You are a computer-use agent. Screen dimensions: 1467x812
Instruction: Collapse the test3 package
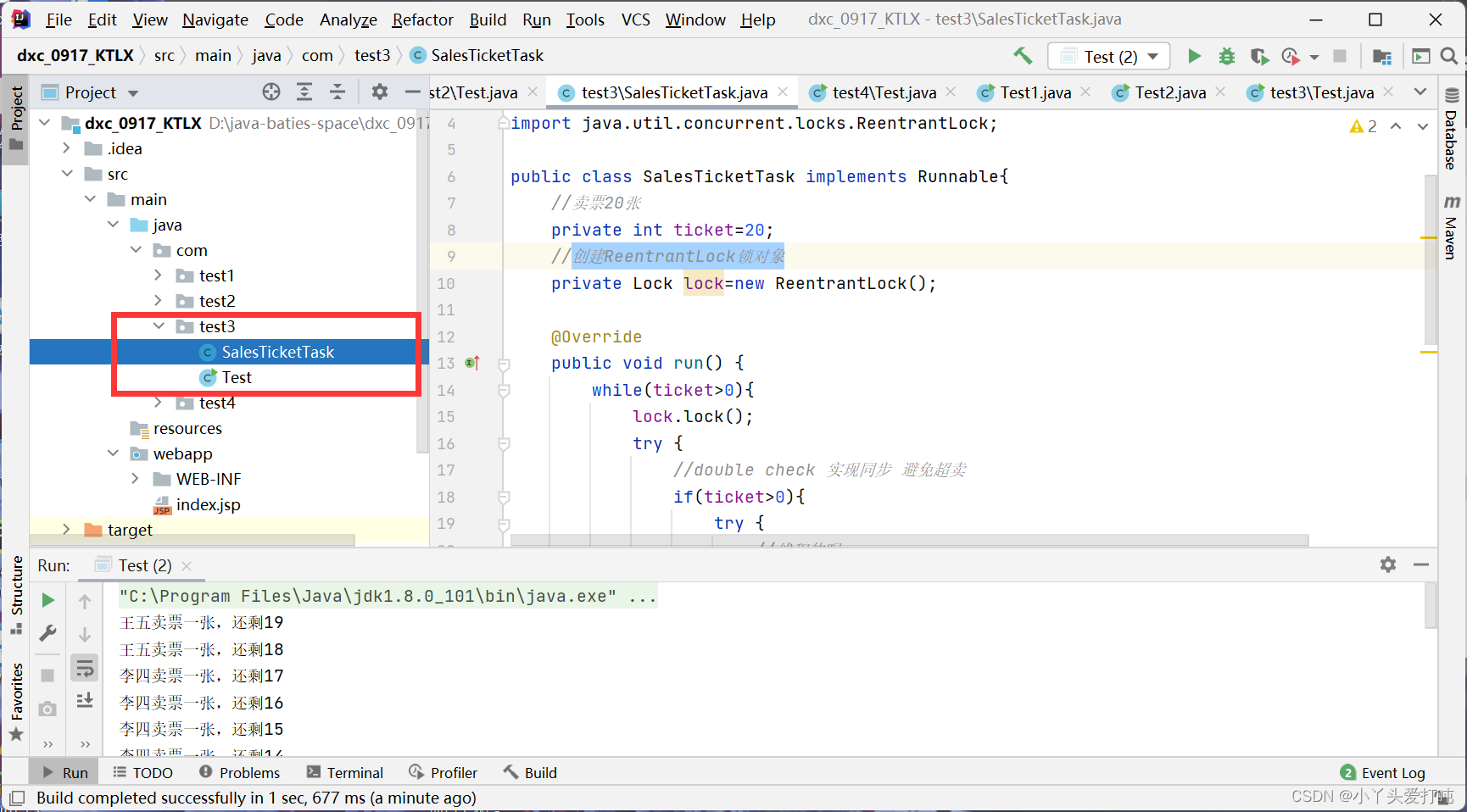(159, 326)
